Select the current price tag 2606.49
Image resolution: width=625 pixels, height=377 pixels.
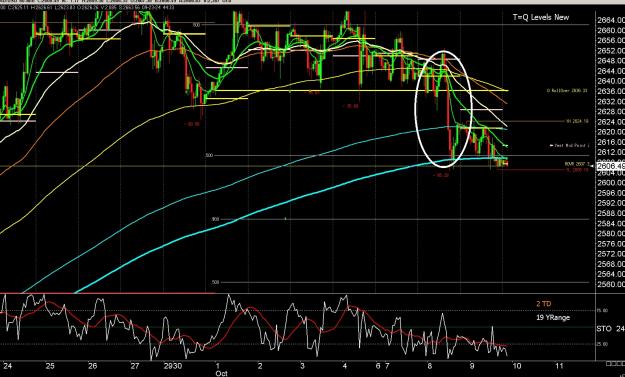[x=611, y=166]
